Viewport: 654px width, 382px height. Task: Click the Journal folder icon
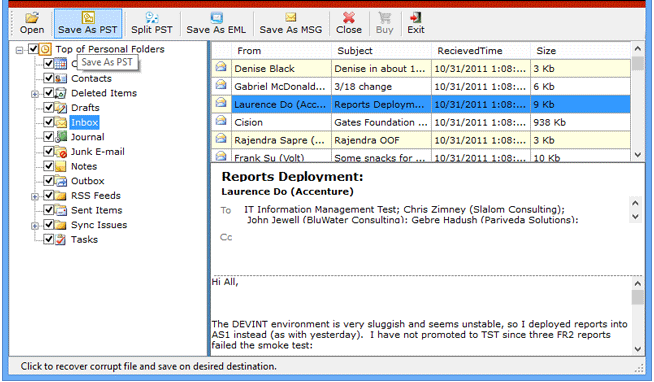60,136
